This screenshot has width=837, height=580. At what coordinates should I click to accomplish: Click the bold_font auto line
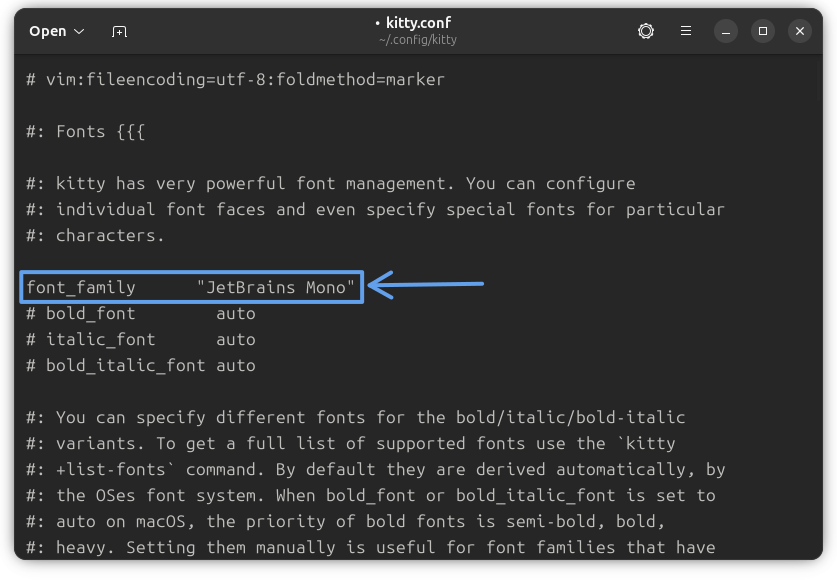(140, 313)
